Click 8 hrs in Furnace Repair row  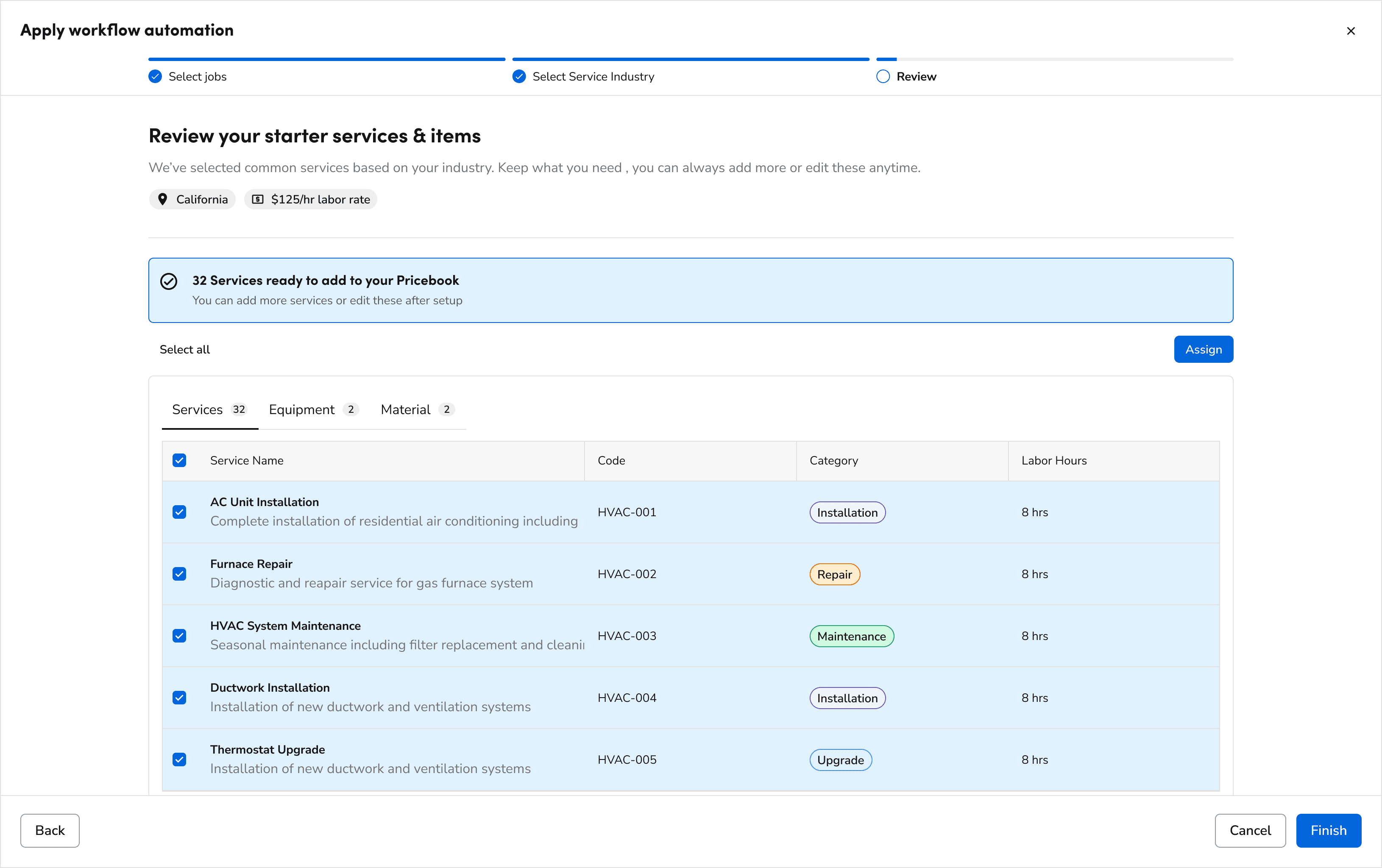1034,574
